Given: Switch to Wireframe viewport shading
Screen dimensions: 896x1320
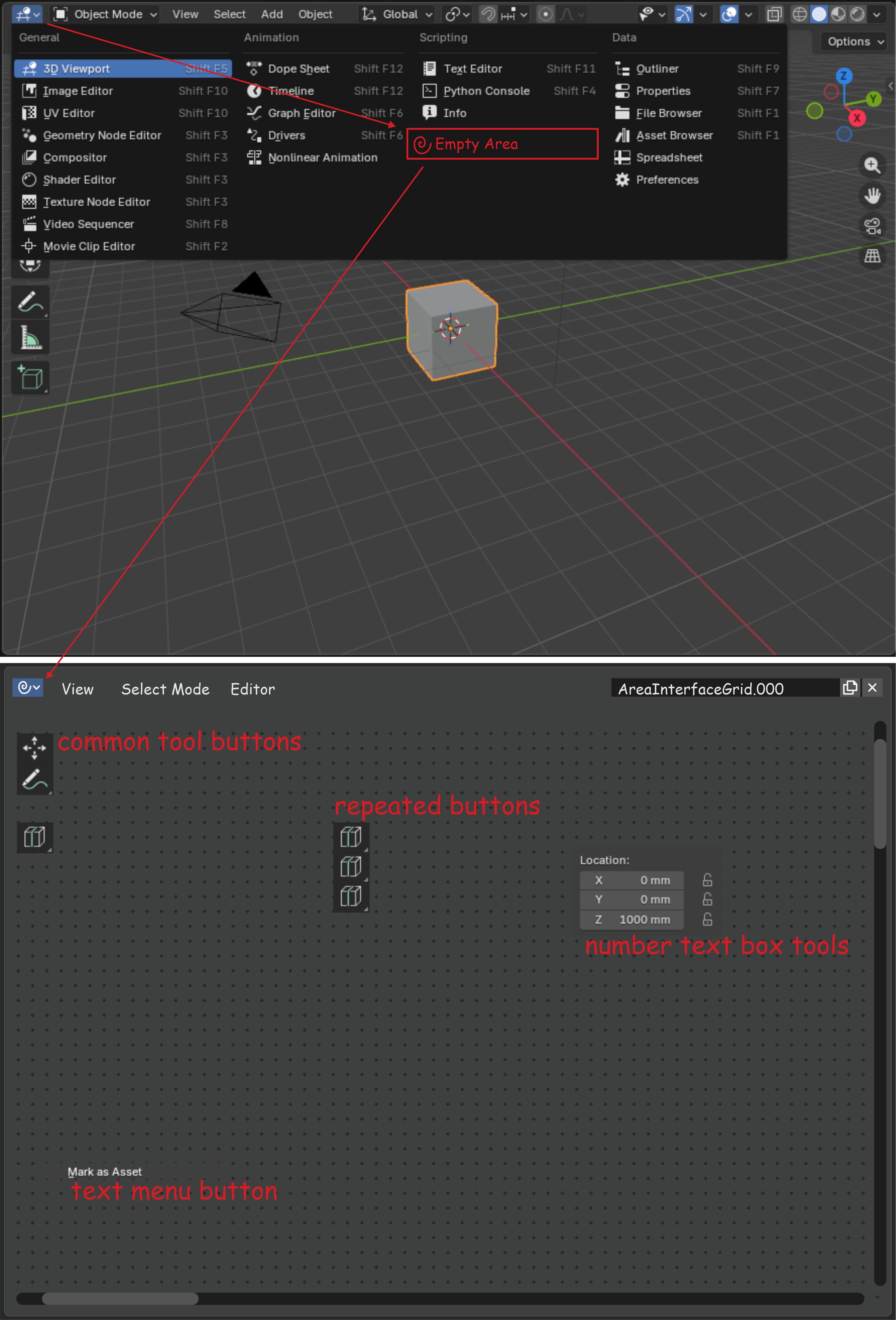Looking at the screenshot, I should tap(799, 14).
